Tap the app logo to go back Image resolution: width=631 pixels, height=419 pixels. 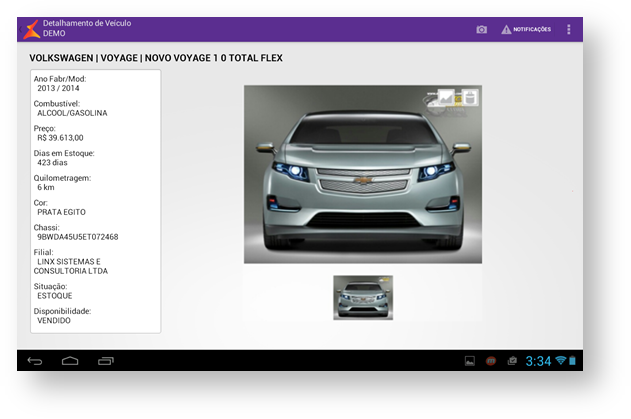31,29
